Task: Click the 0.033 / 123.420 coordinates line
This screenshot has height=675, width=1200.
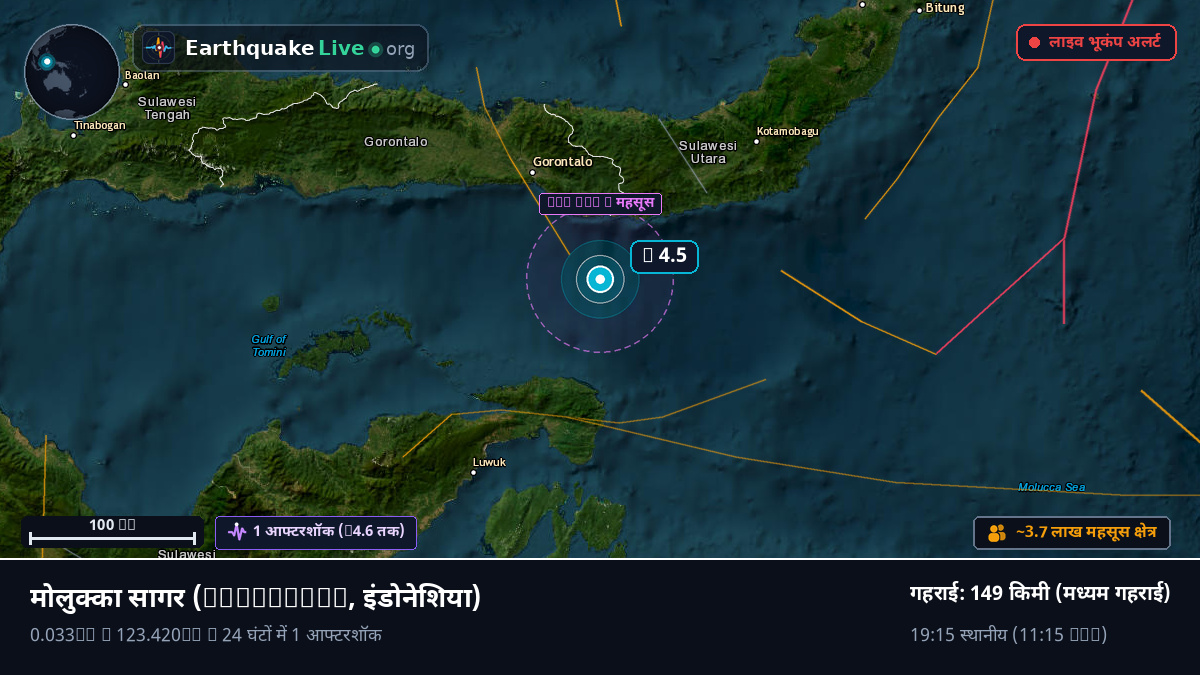Action: click(206, 635)
